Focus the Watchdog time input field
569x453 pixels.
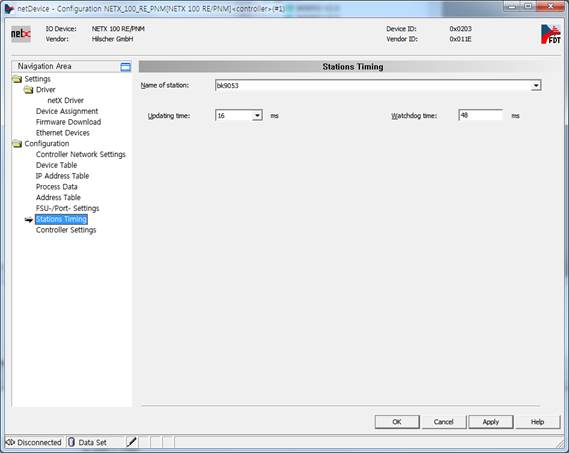[481, 115]
